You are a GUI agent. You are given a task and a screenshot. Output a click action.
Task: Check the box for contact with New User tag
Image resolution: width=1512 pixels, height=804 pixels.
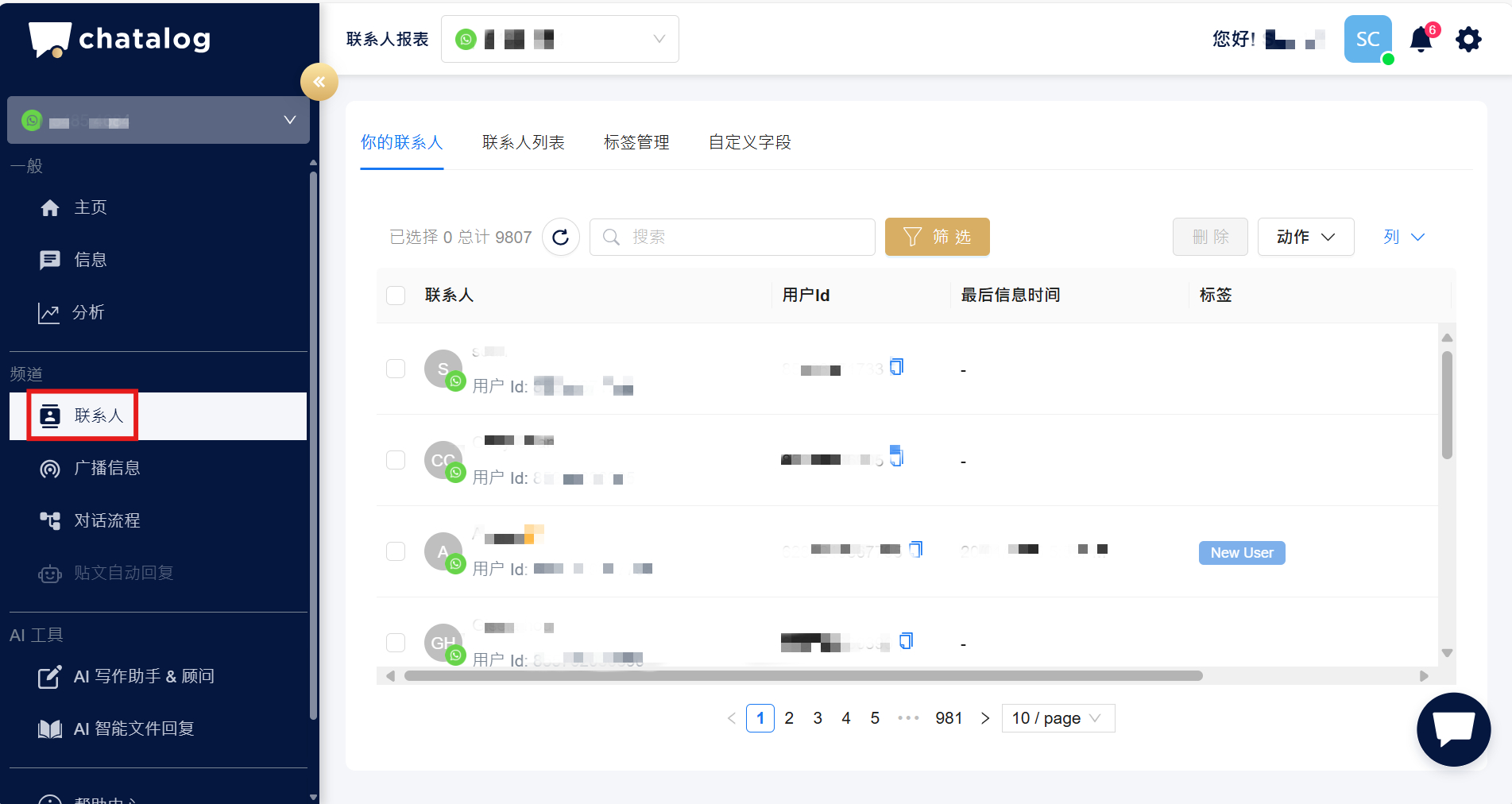[x=396, y=551]
